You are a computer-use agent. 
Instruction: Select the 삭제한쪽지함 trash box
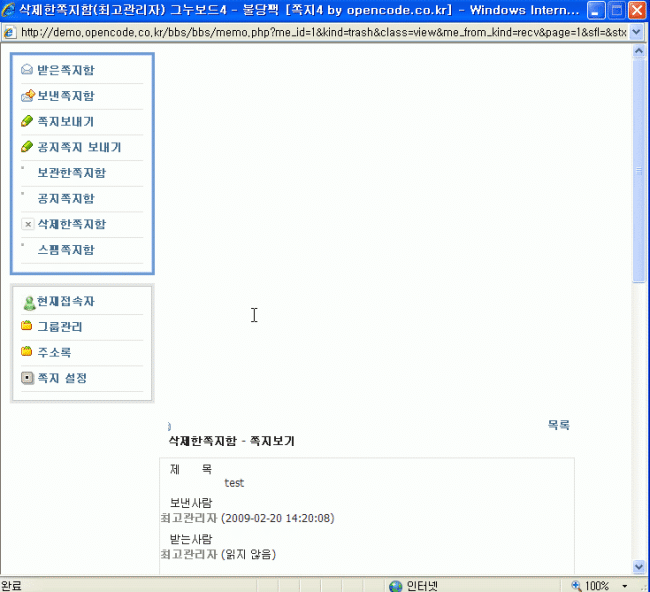tap(72, 224)
